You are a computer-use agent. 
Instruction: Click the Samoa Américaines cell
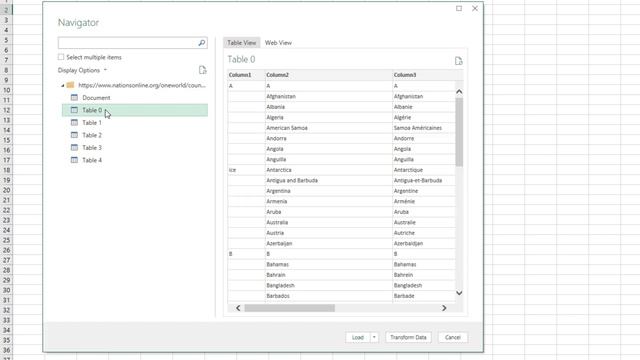424,128
